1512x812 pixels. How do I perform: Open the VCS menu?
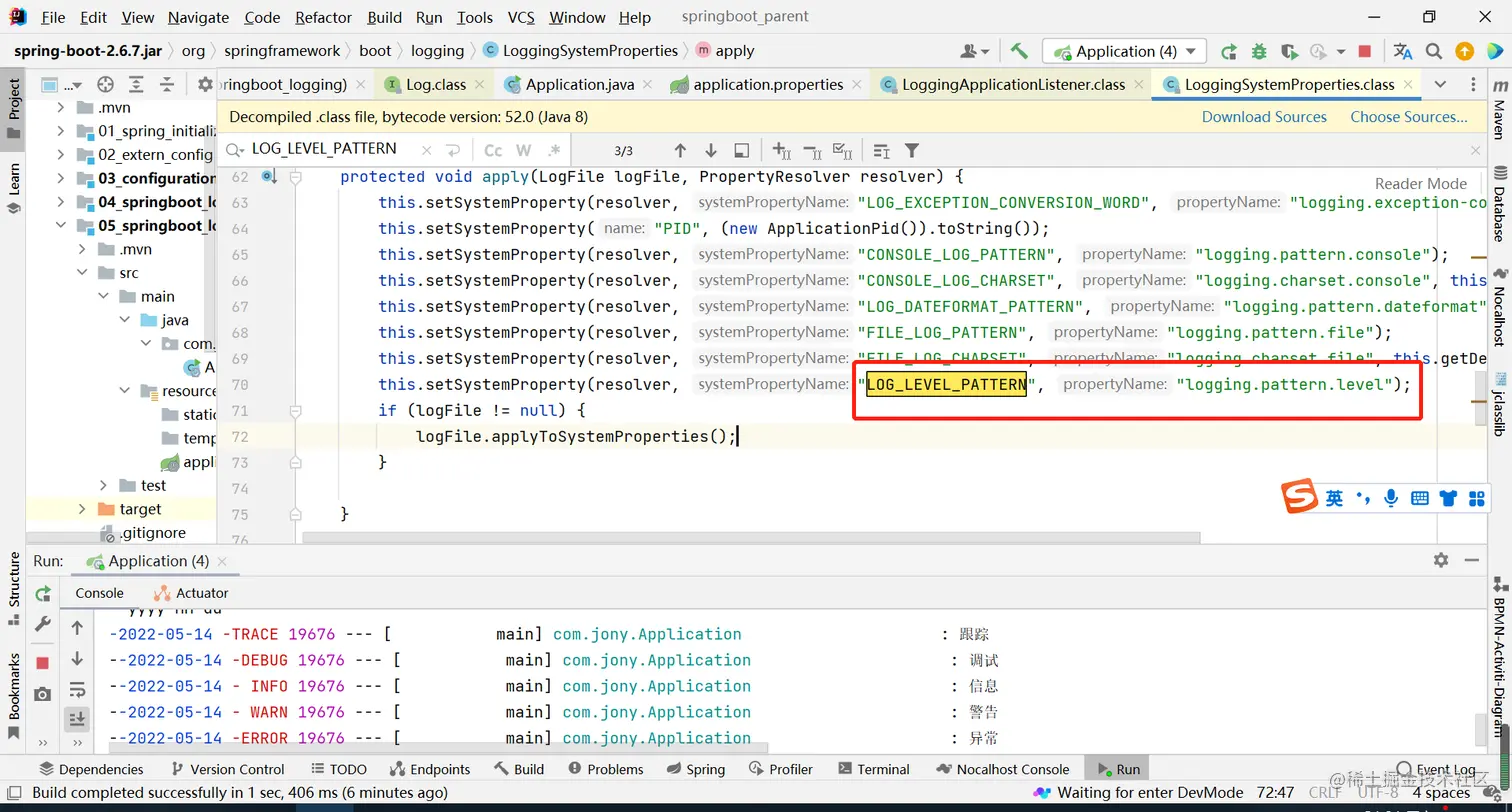521,17
